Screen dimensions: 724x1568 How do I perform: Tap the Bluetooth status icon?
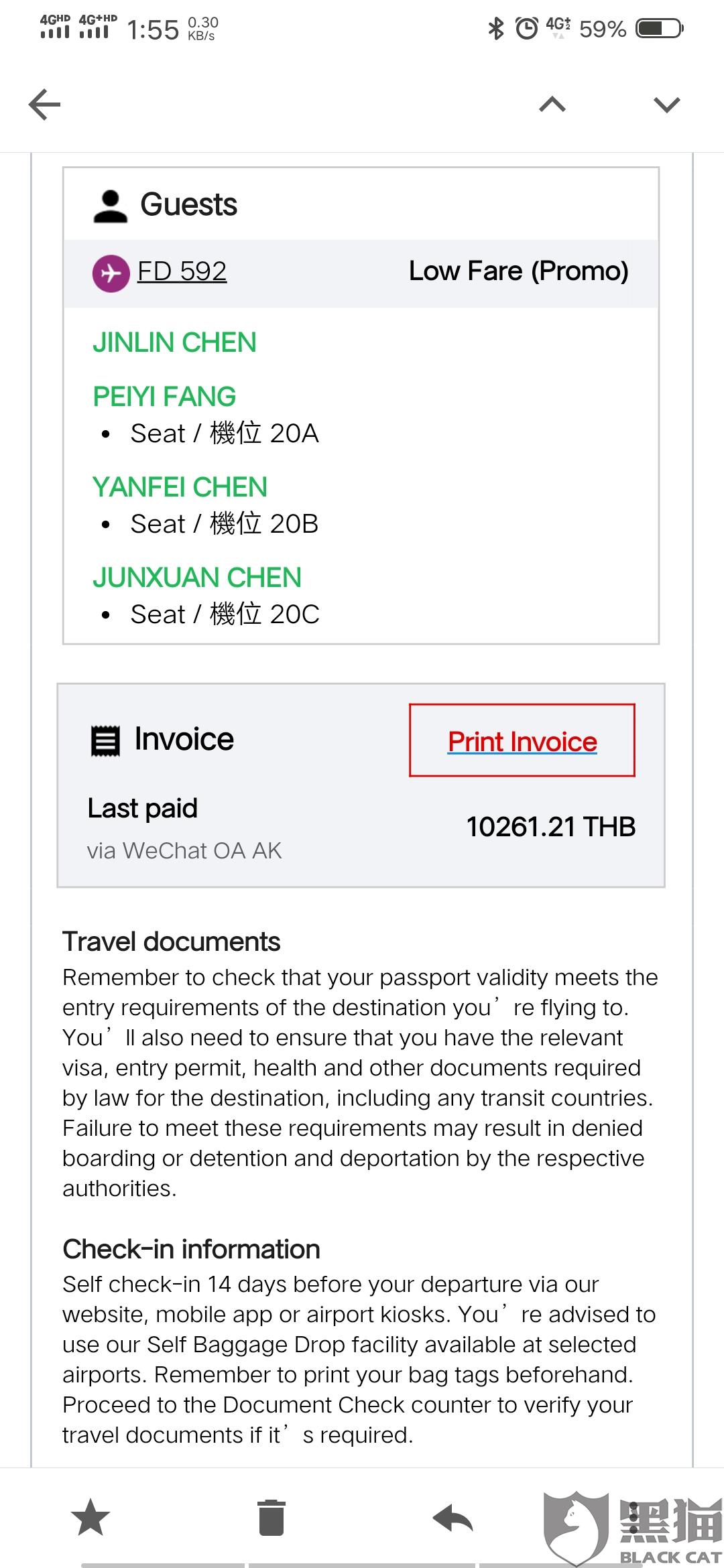(496, 29)
